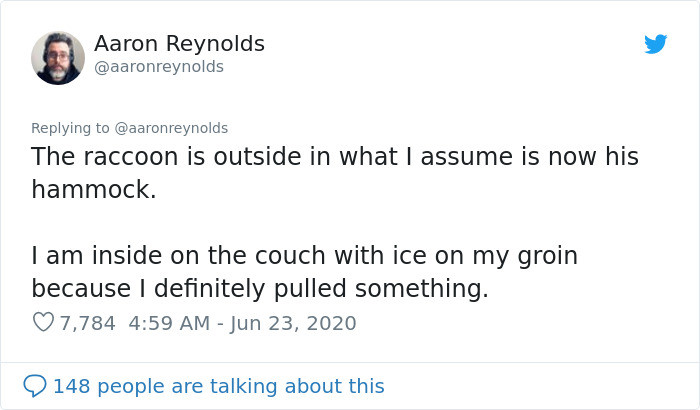Open the @aaronreynolds mention in the Replying to line
The image size is (700, 410).
pyautogui.click(x=172, y=128)
